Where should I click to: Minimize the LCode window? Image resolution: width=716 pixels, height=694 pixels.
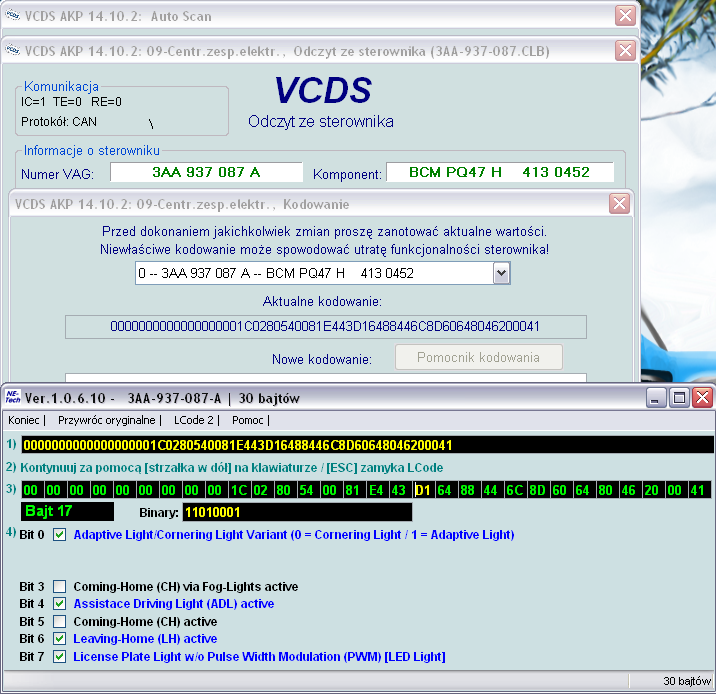(656, 398)
